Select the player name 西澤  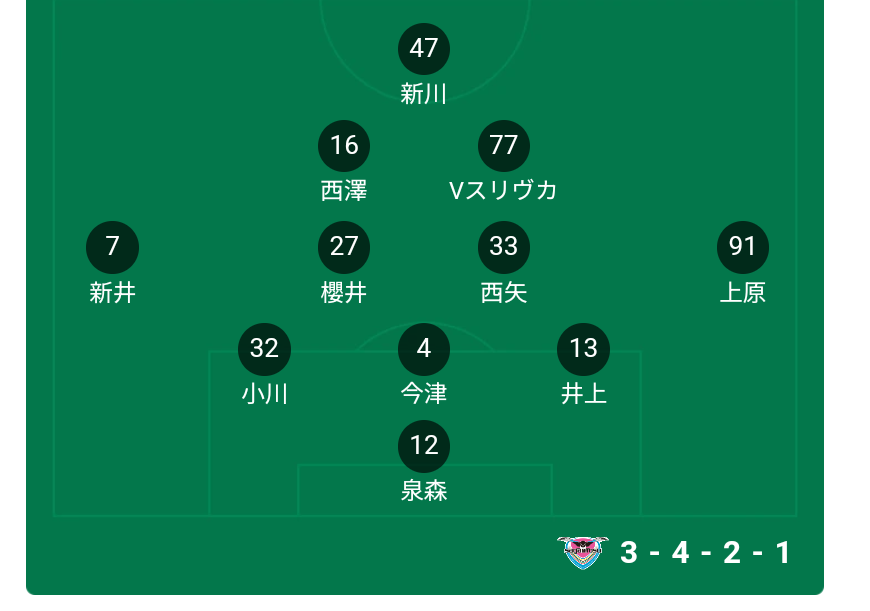coord(344,191)
